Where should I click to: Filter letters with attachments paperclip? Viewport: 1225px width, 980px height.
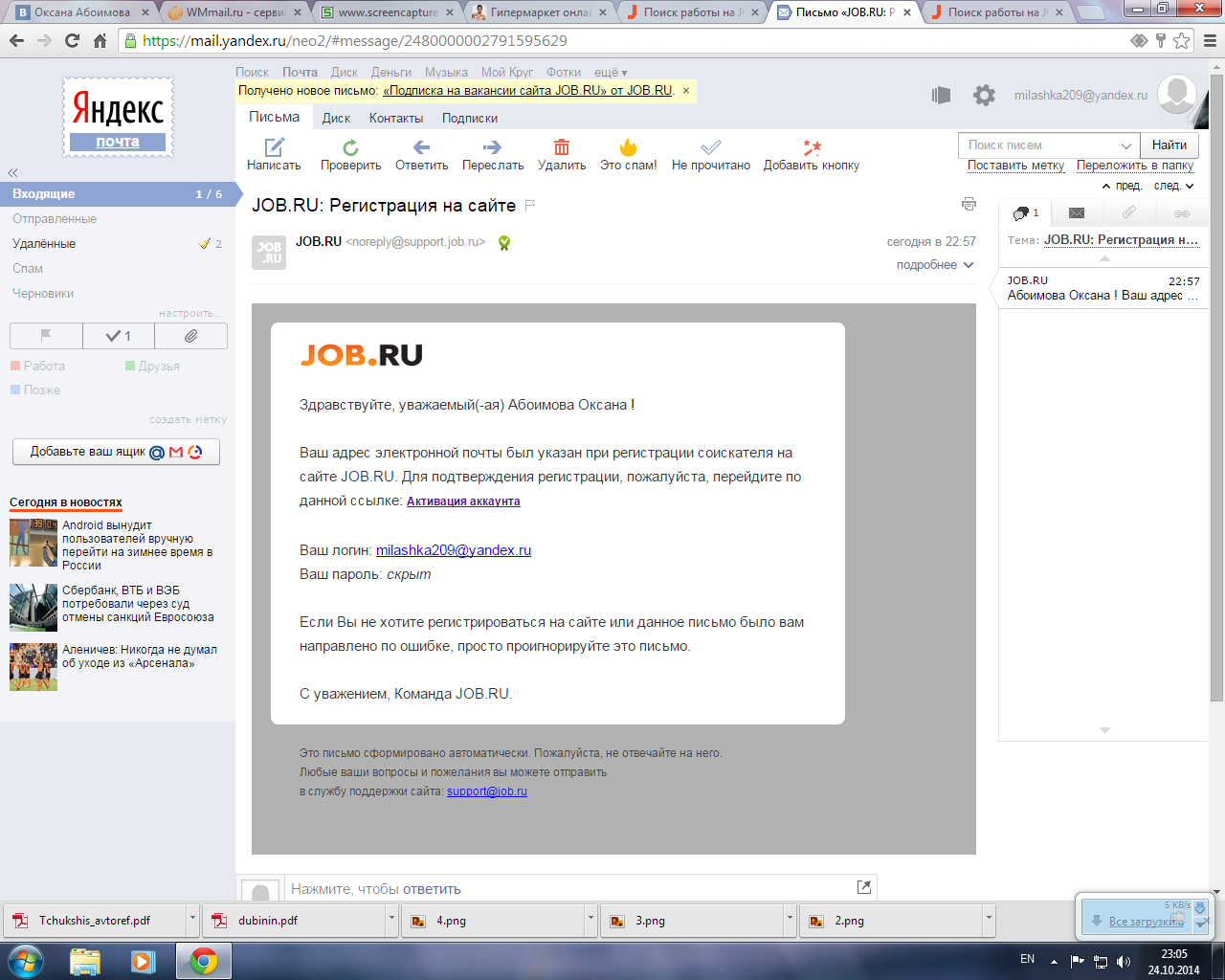[x=191, y=336]
